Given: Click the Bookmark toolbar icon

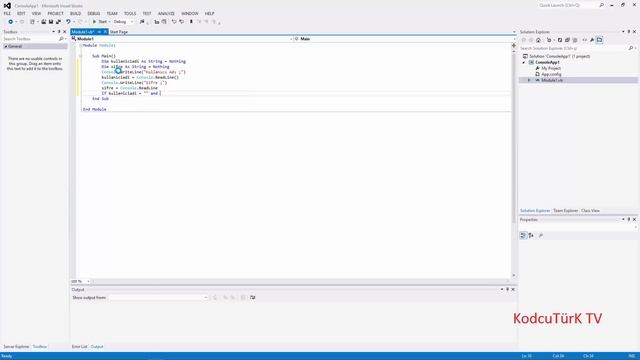Looking at the screenshot, I should (191, 22).
